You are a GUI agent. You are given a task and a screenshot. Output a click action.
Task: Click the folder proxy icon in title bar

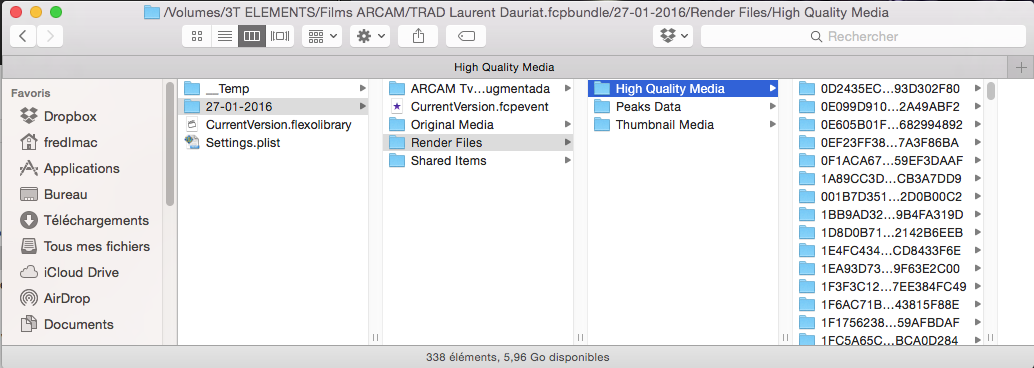(x=152, y=13)
